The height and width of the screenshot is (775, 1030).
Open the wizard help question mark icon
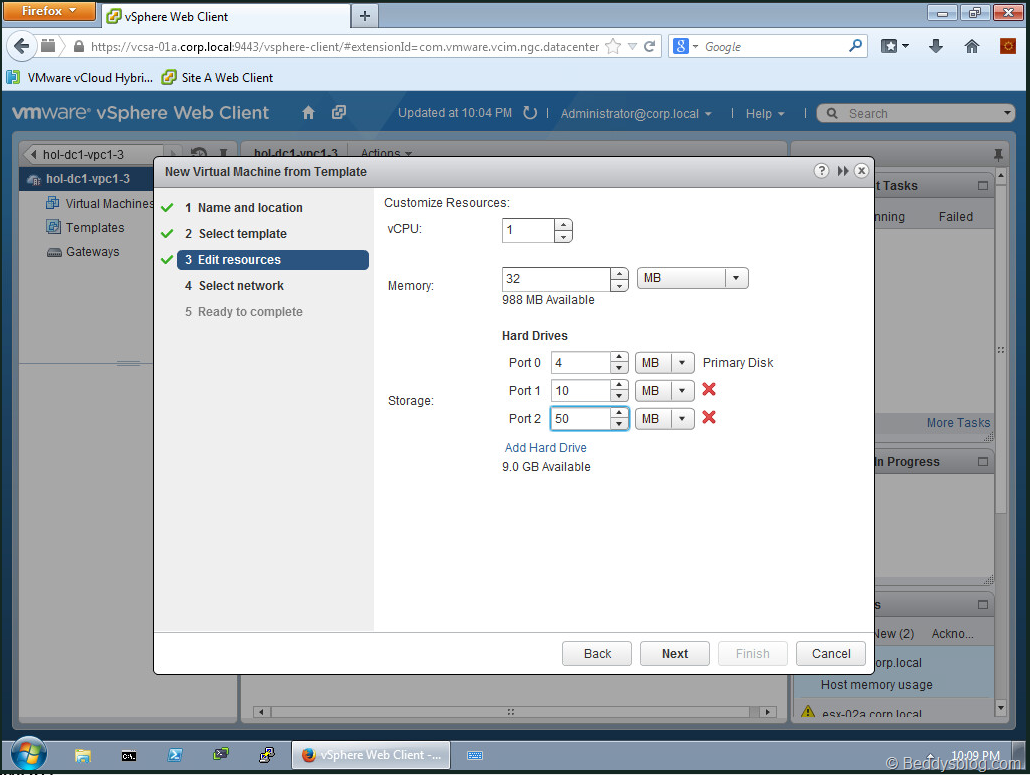821,171
